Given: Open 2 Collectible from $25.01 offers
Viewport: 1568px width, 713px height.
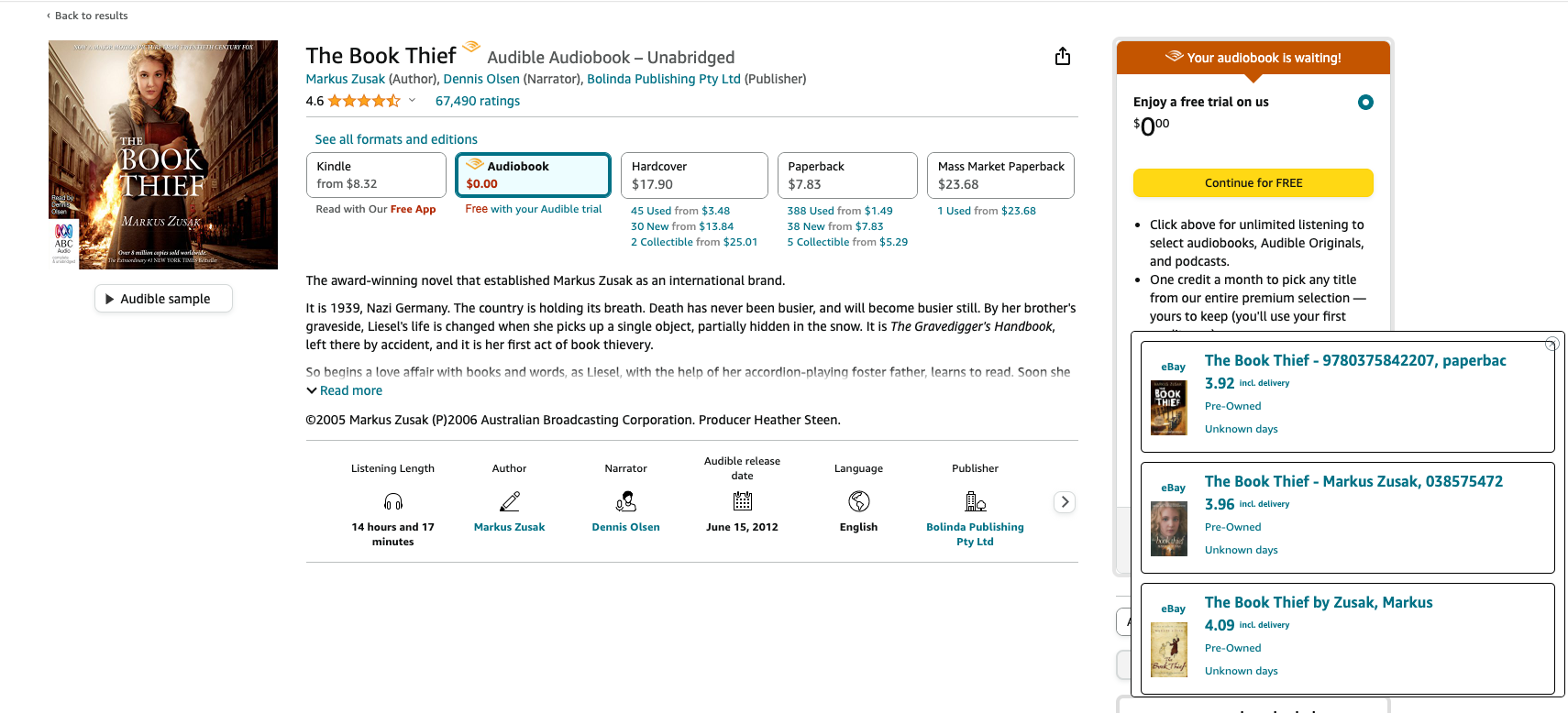Looking at the screenshot, I should [694, 242].
